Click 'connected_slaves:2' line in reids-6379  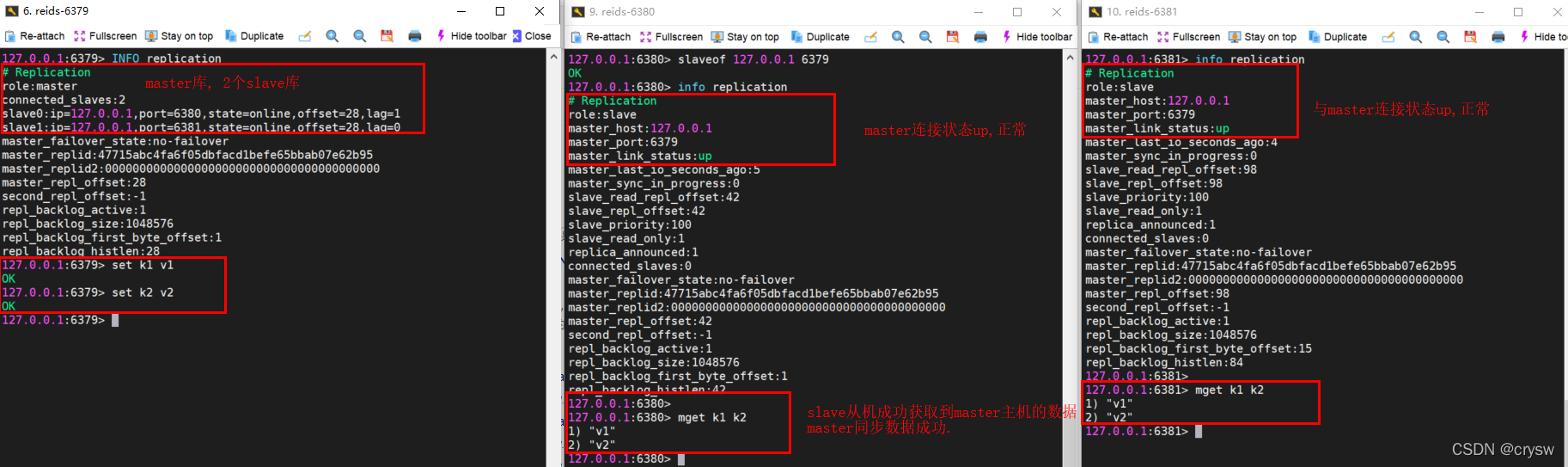64,100
